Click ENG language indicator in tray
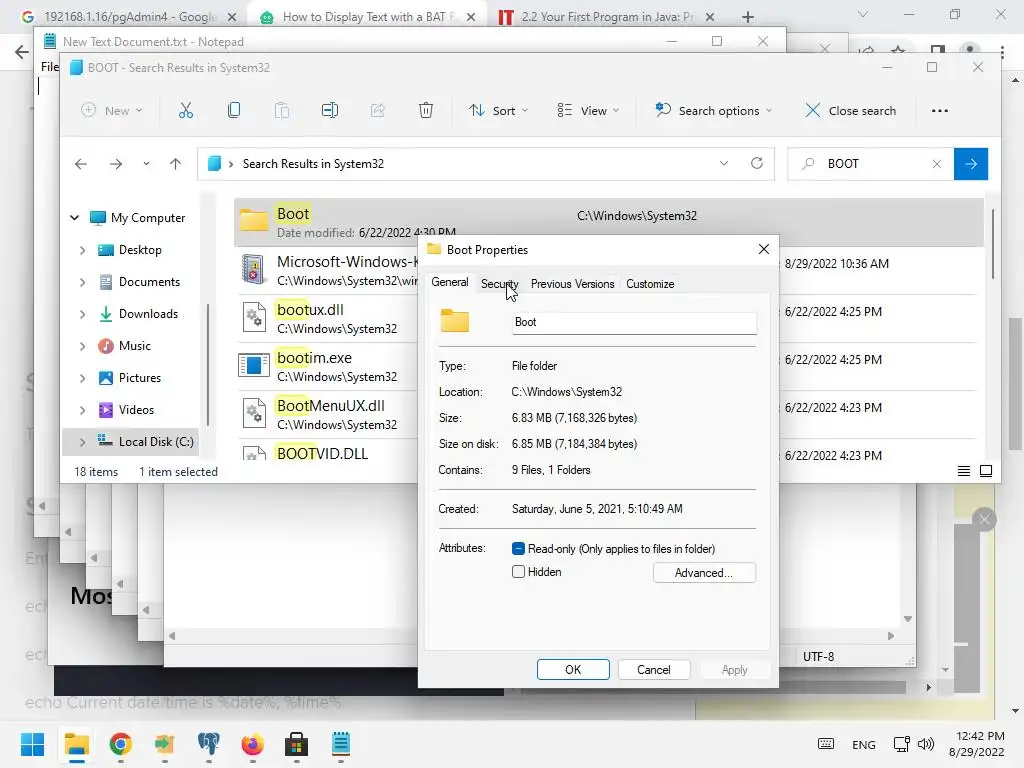 point(863,744)
